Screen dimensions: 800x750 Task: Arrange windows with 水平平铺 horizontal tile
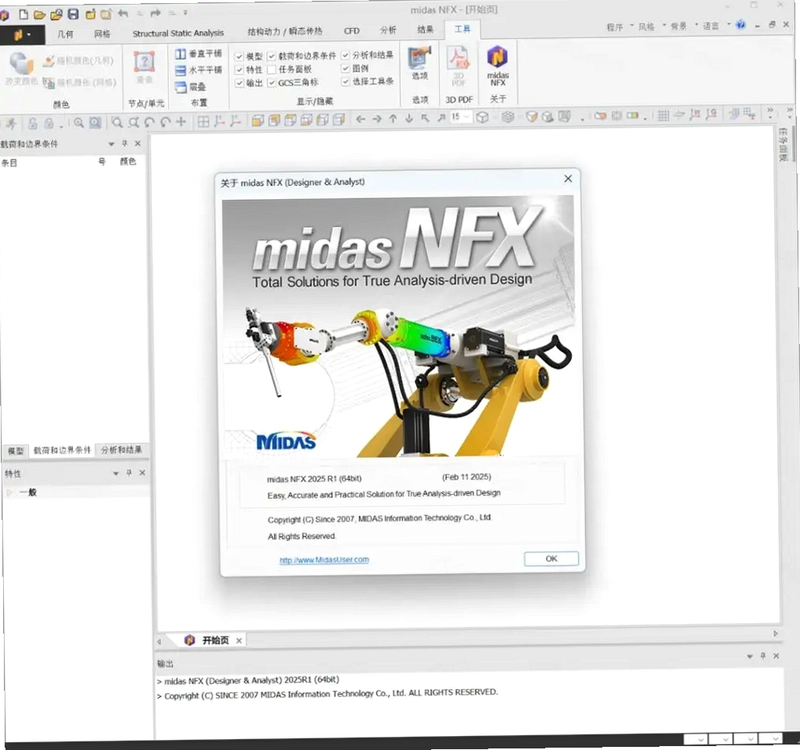click(x=198, y=70)
